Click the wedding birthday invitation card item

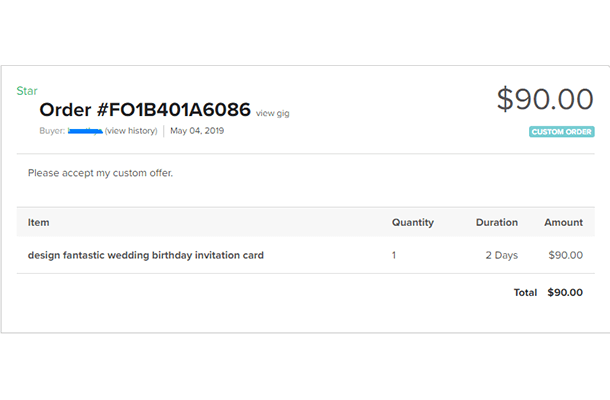tap(146, 255)
